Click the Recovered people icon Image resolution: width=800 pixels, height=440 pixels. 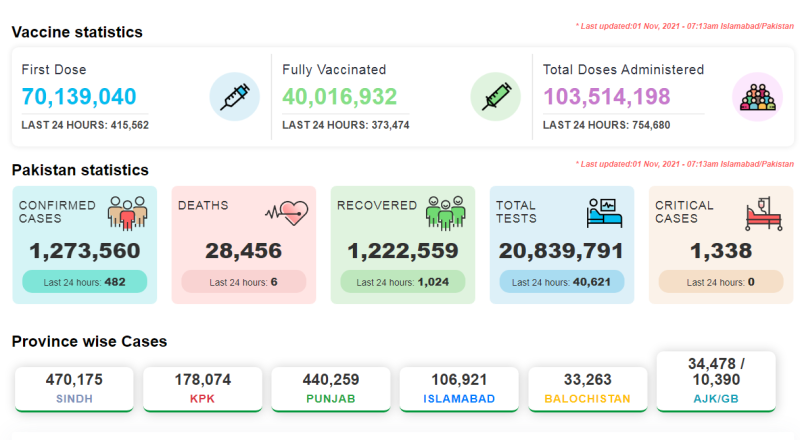[x=445, y=212]
